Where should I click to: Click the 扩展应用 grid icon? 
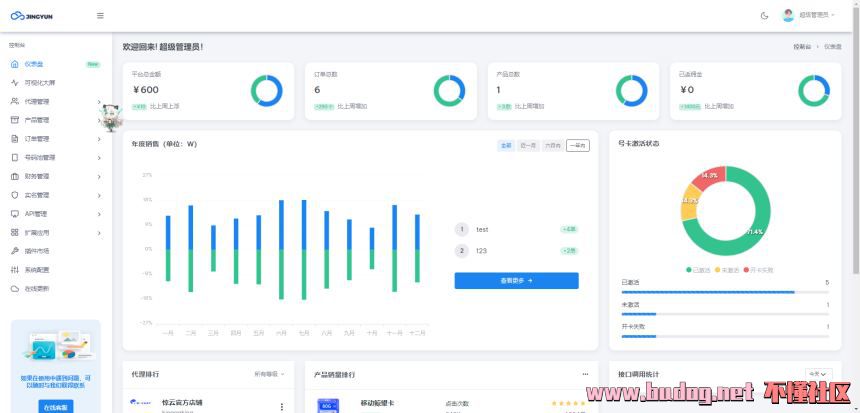coord(15,232)
